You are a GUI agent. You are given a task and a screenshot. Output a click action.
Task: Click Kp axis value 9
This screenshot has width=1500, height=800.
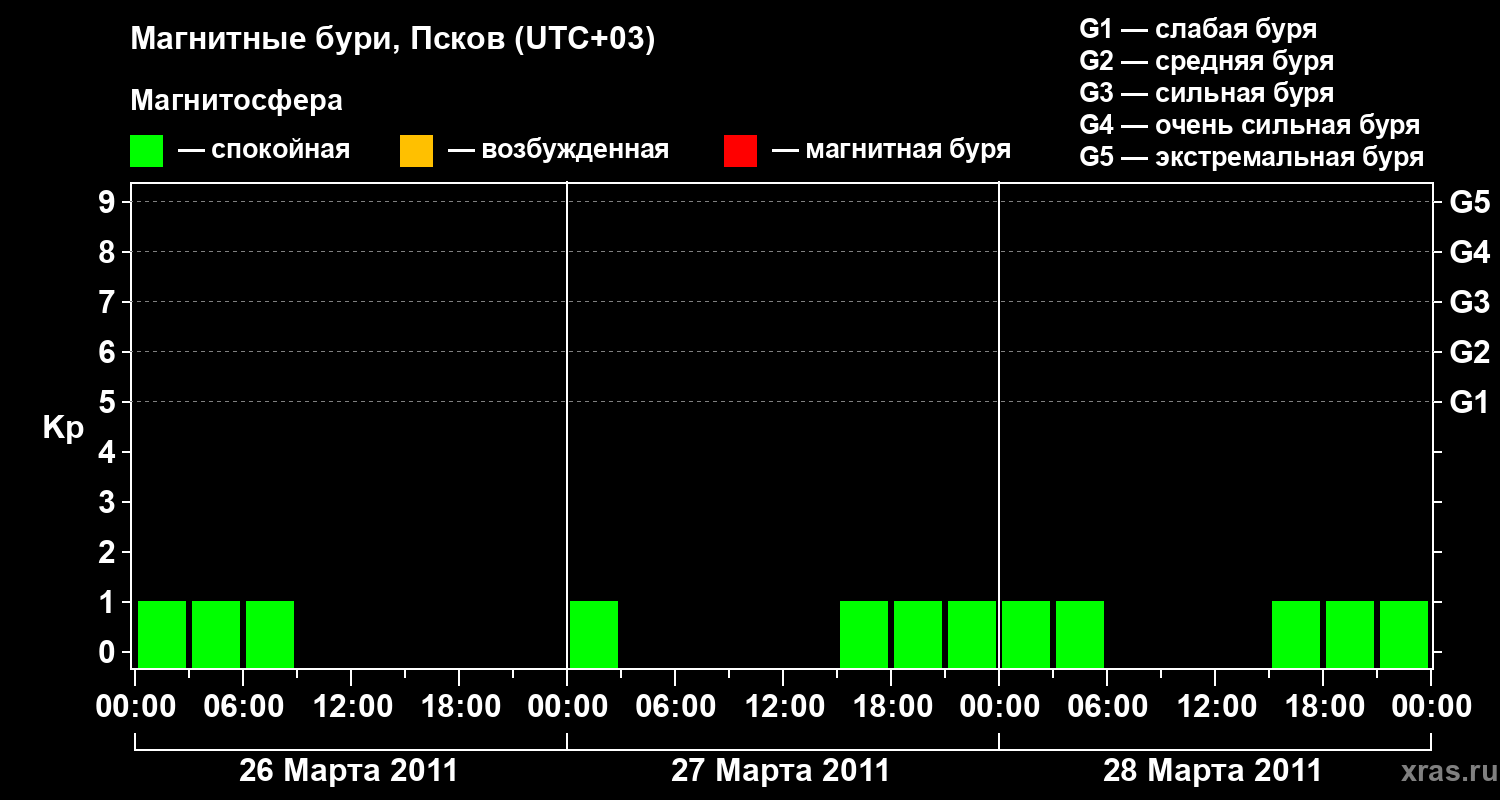point(109,202)
